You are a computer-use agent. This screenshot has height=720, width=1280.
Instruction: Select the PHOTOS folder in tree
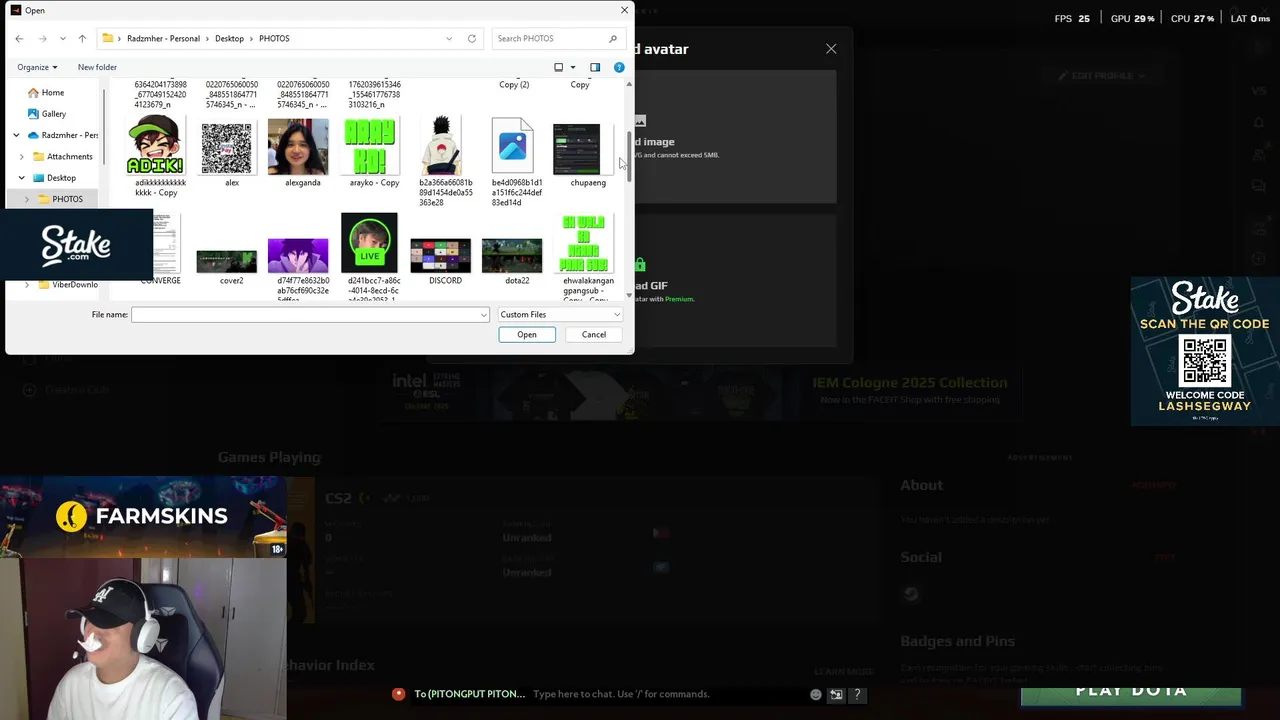coord(67,199)
